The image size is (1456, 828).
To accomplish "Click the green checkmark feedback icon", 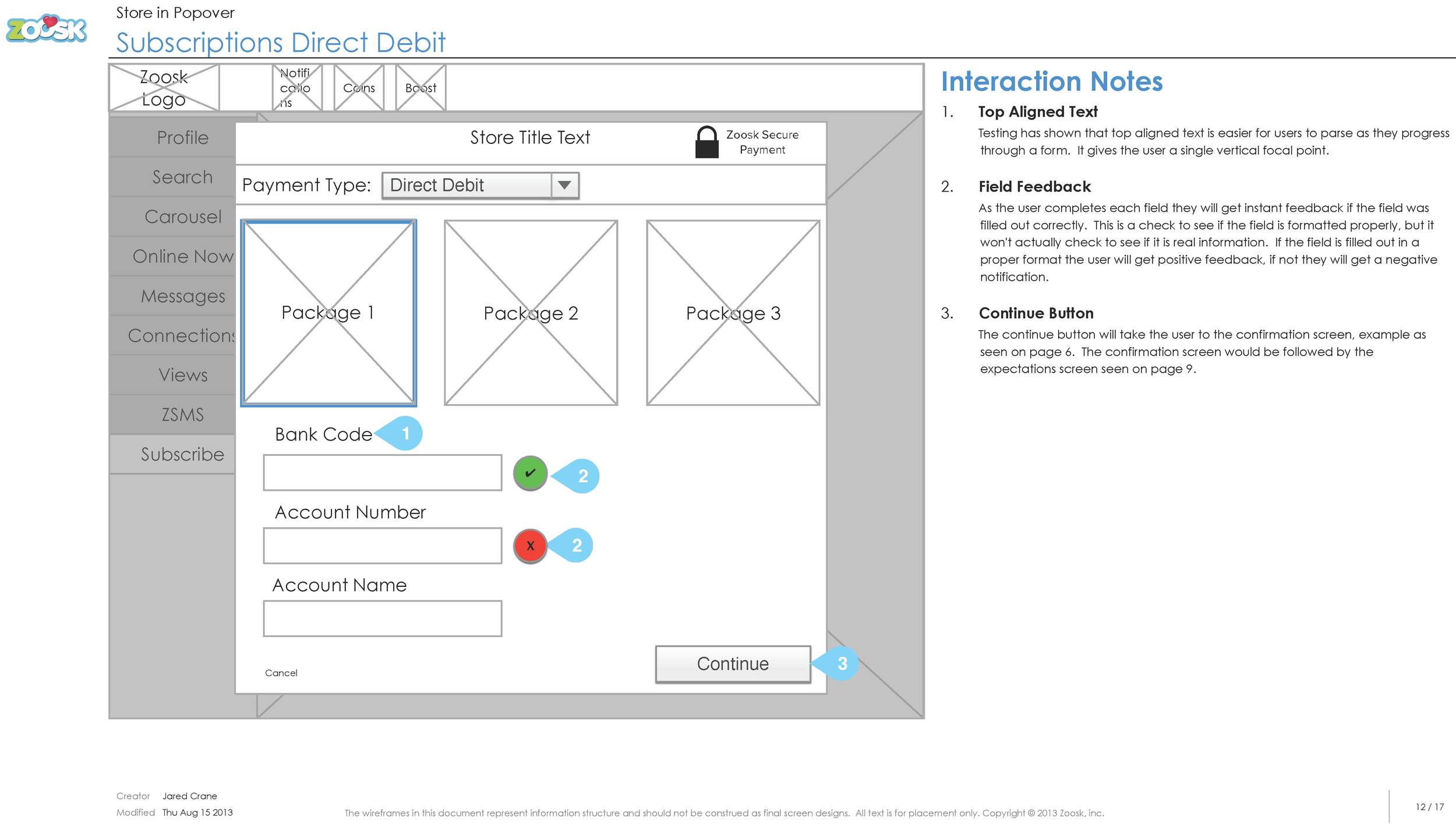I will point(530,473).
